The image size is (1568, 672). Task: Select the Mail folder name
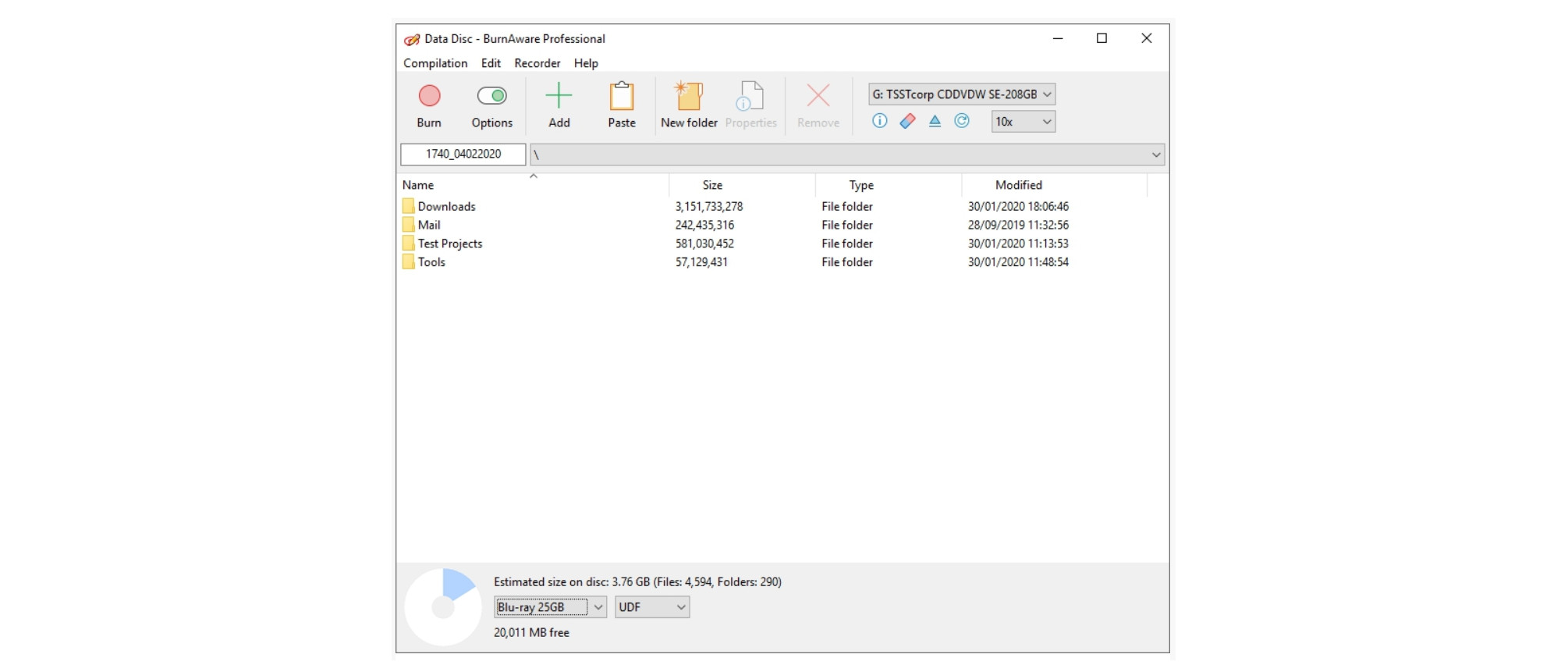click(429, 225)
